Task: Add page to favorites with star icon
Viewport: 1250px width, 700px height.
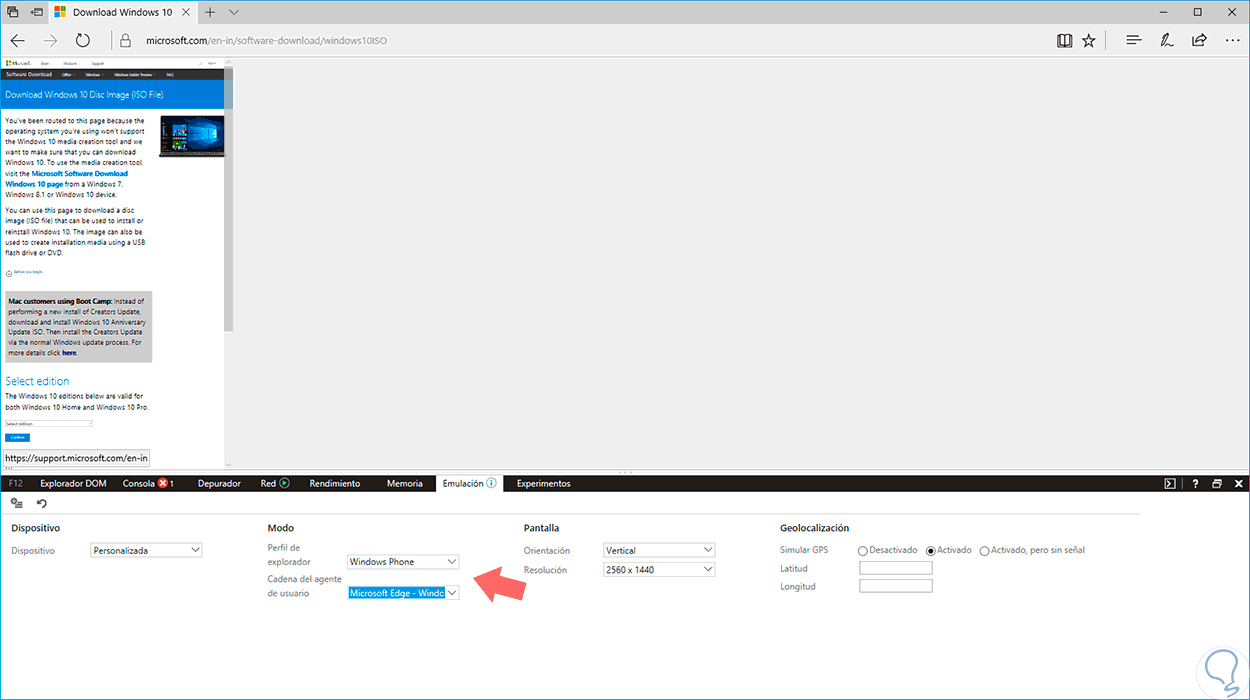Action: (x=1089, y=41)
